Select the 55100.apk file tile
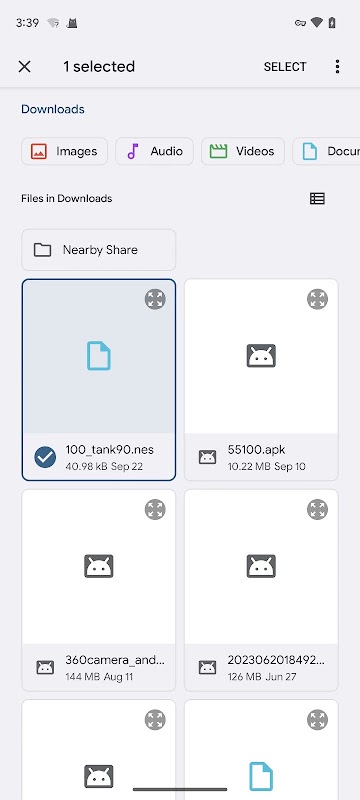Viewport: 360px width, 800px height. [x=261, y=380]
